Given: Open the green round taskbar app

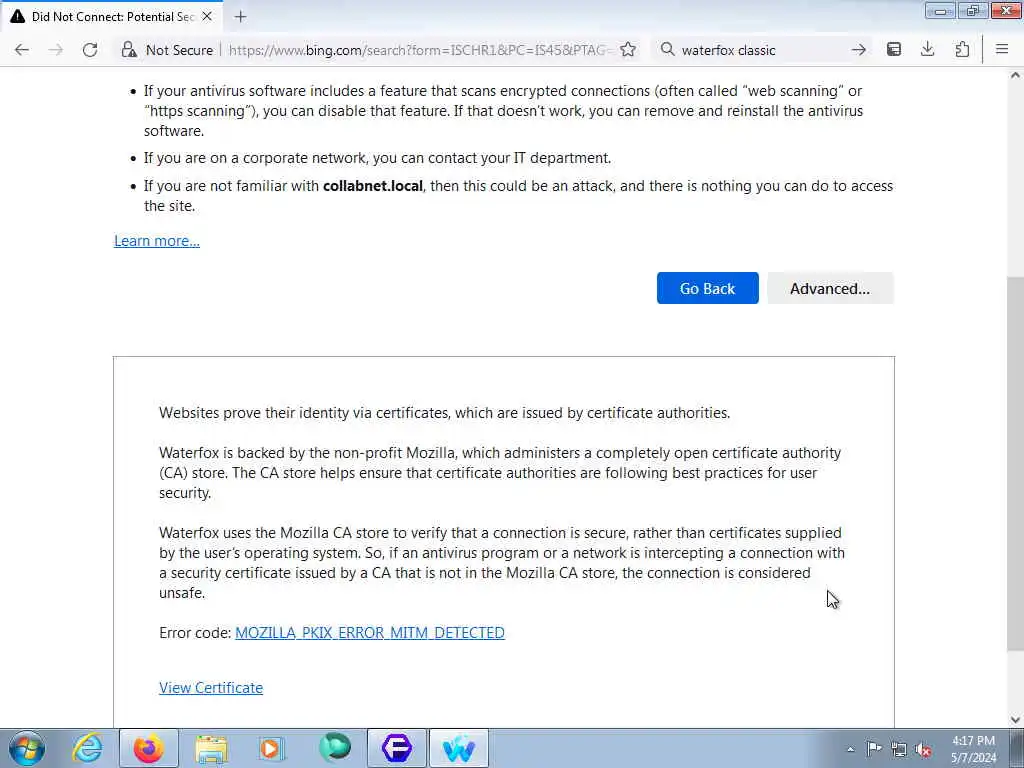Looking at the screenshot, I should [x=334, y=748].
